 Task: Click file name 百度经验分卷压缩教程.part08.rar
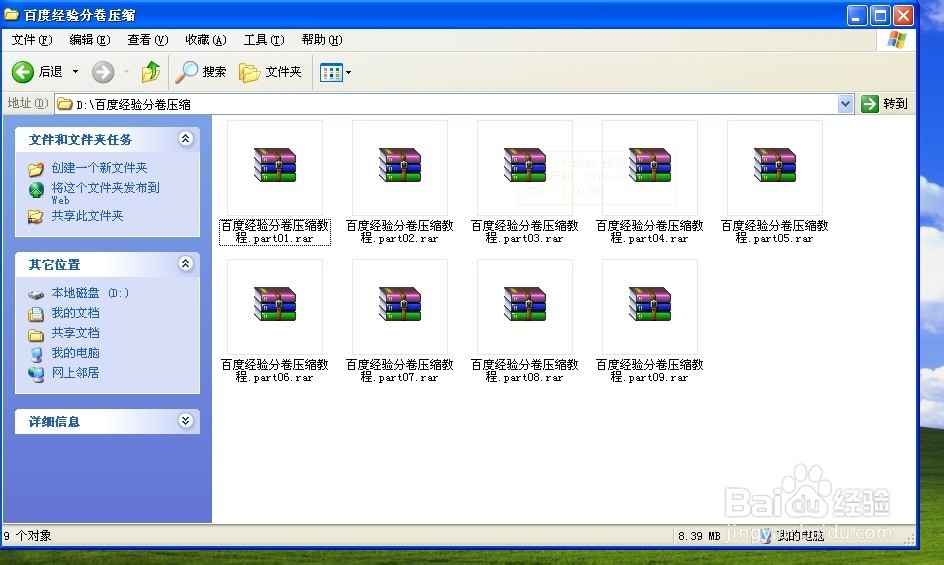click(x=525, y=371)
